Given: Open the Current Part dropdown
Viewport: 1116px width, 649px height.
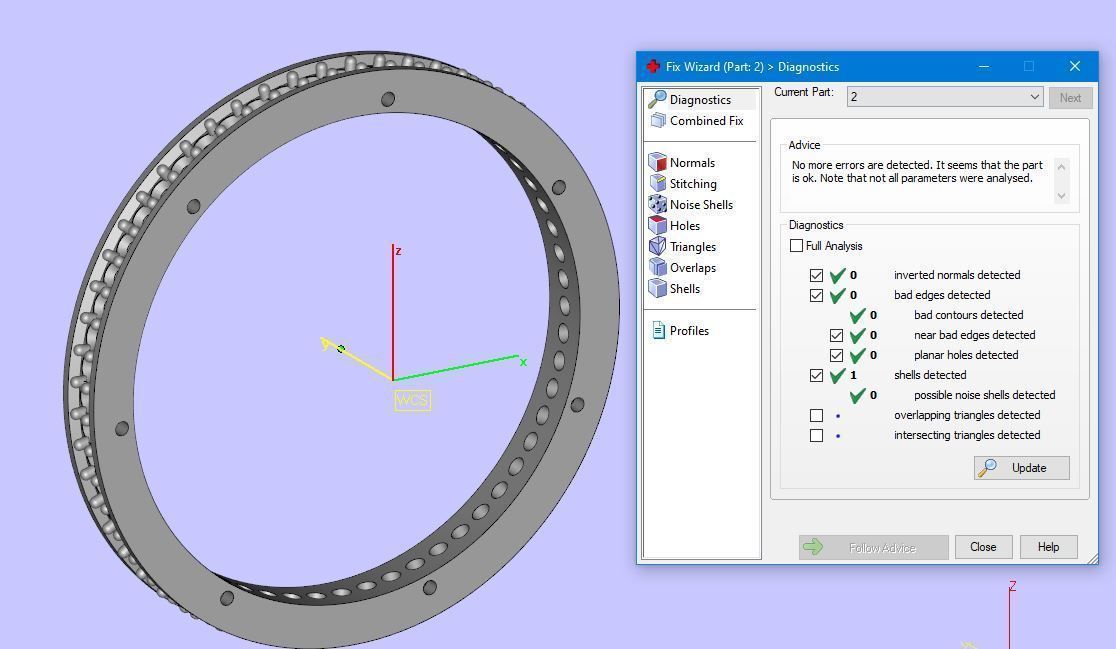Looking at the screenshot, I should (944, 97).
